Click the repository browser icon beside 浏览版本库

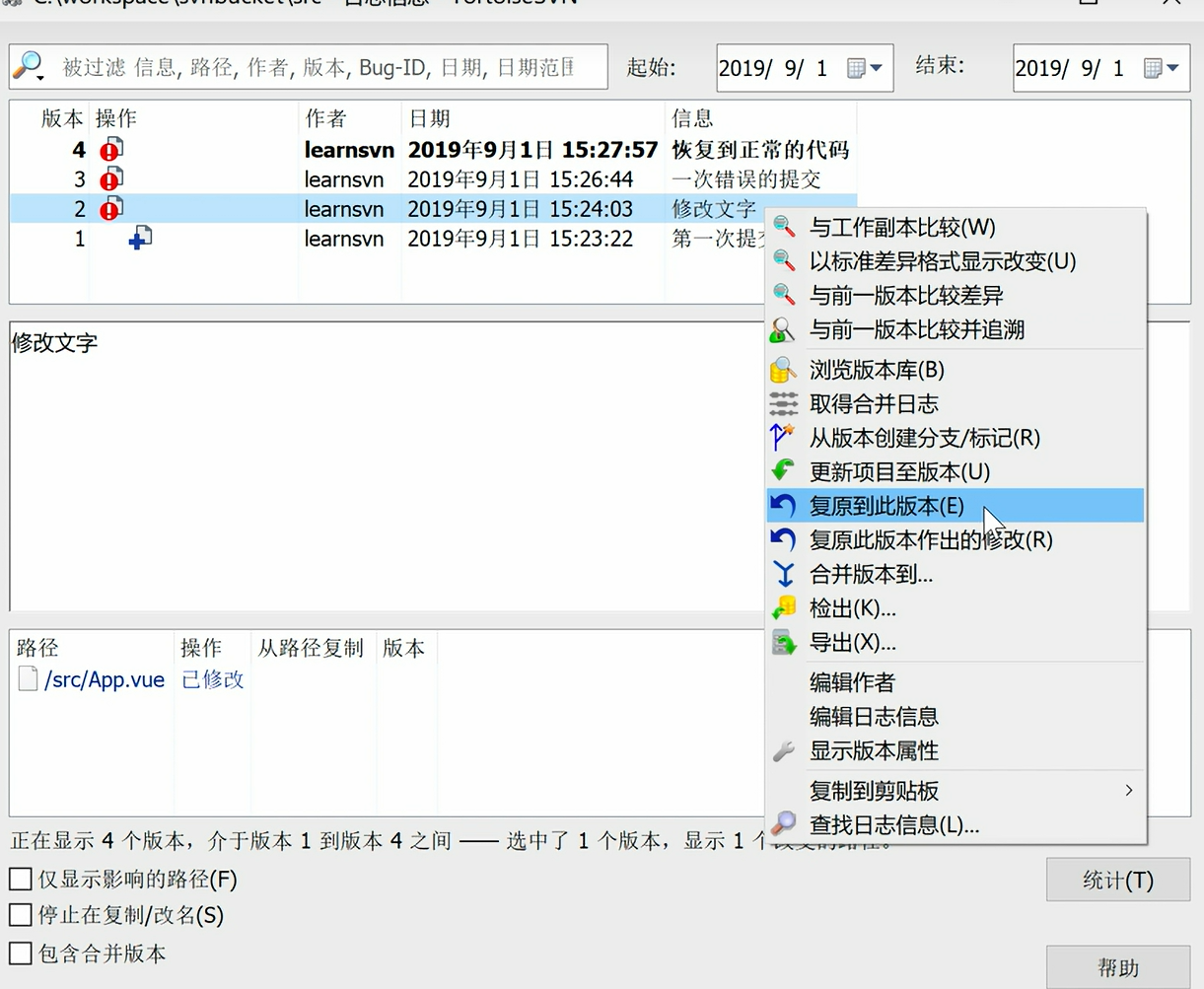pyautogui.click(x=783, y=370)
